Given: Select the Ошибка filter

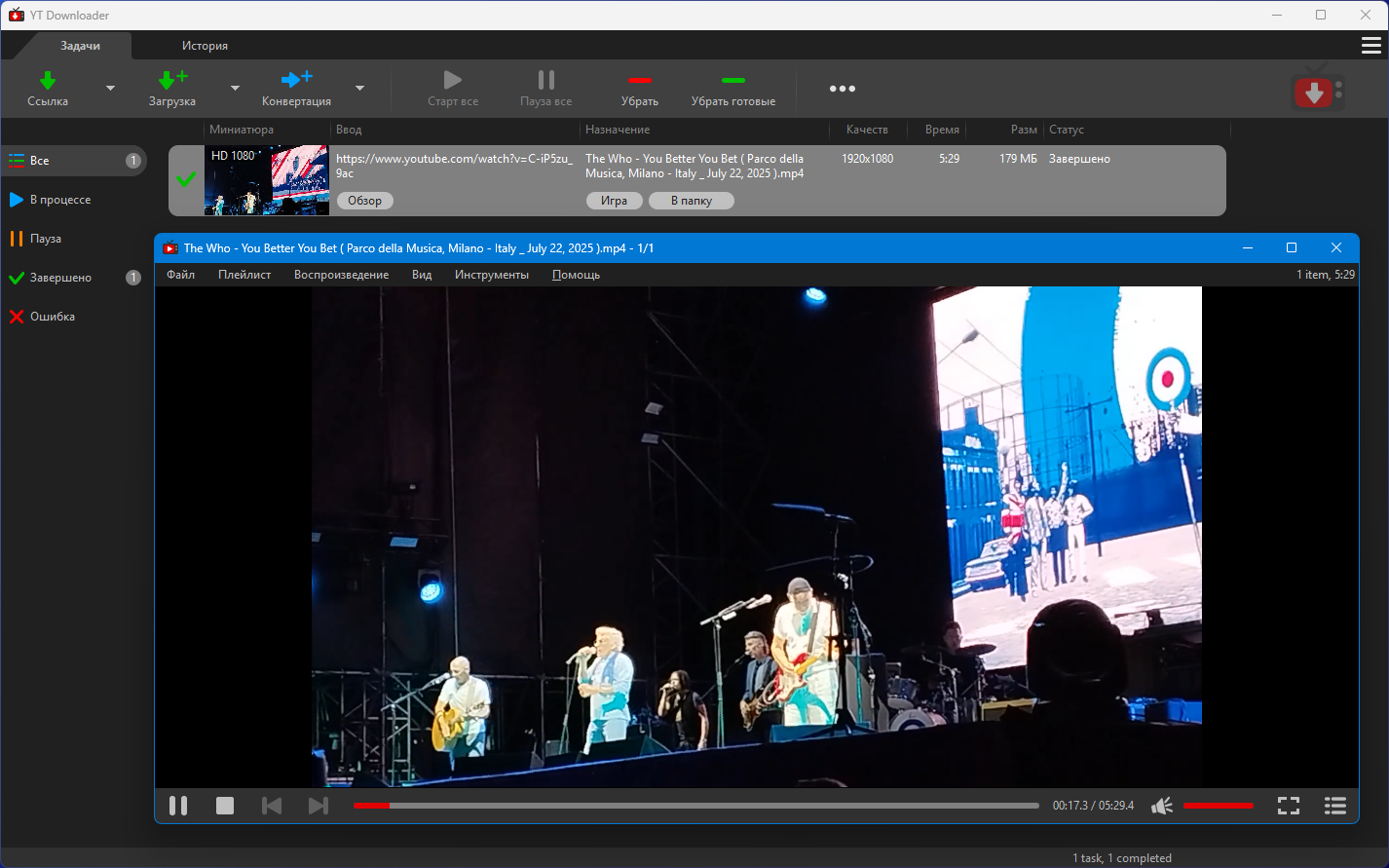Looking at the screenshot, I should pyautogui.click(x=74, y=317).
